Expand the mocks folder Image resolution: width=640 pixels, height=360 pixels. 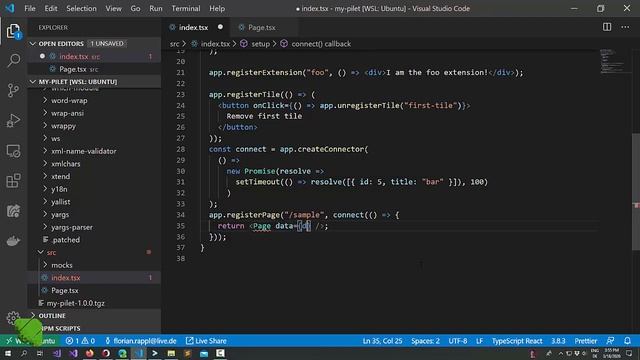62,265
